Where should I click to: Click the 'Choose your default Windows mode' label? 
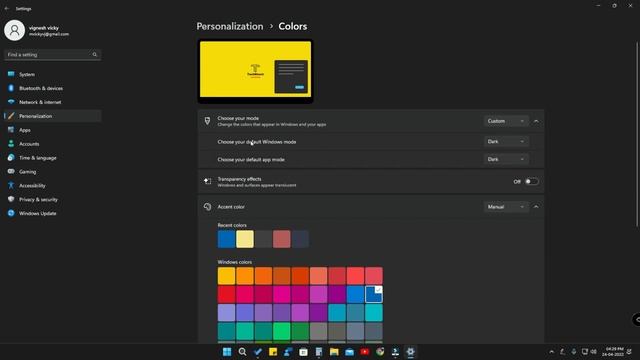click(257, 142)
